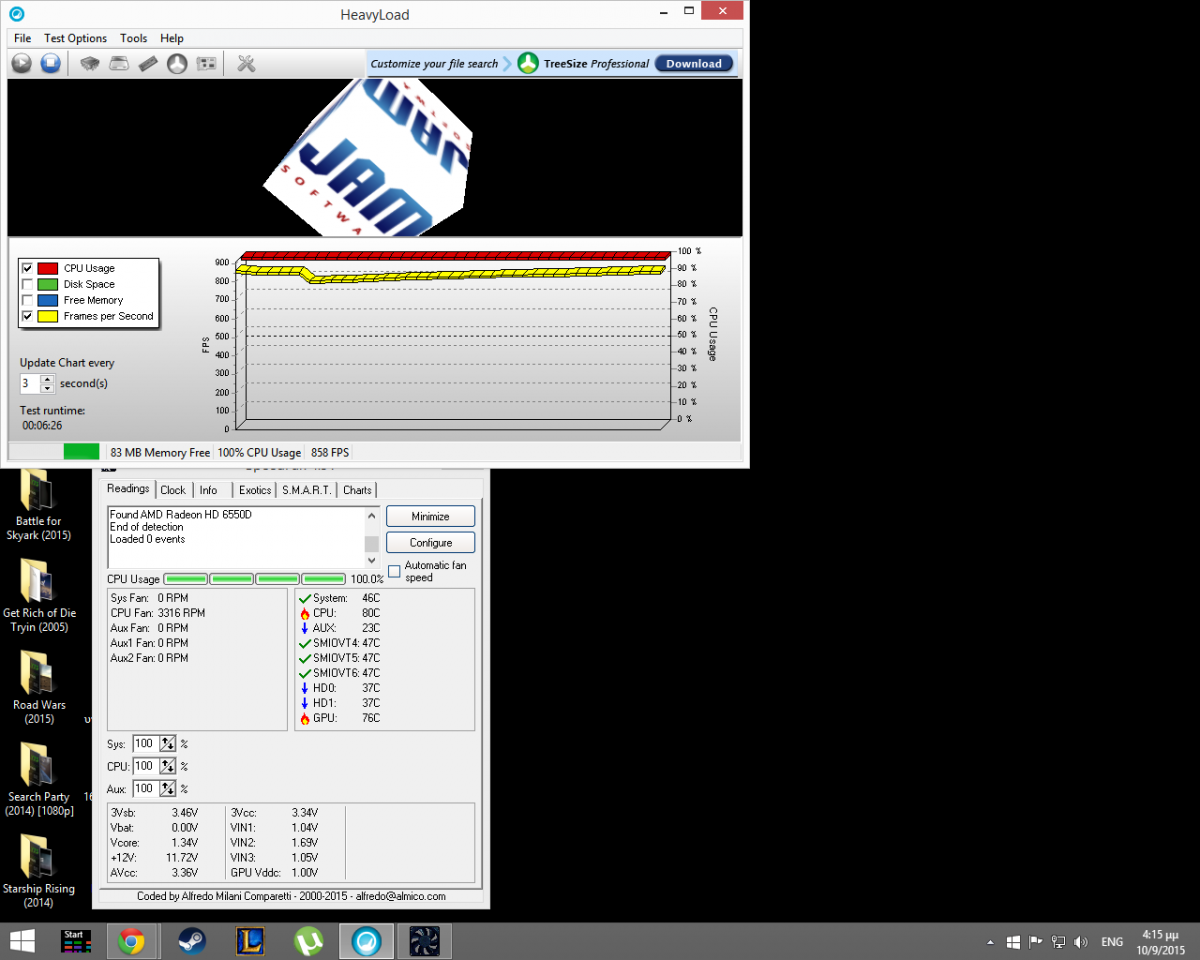Click HeavyLoad title bar app icon
Image resolution: width=1200 pixels, height=960 pixels.
17,14
